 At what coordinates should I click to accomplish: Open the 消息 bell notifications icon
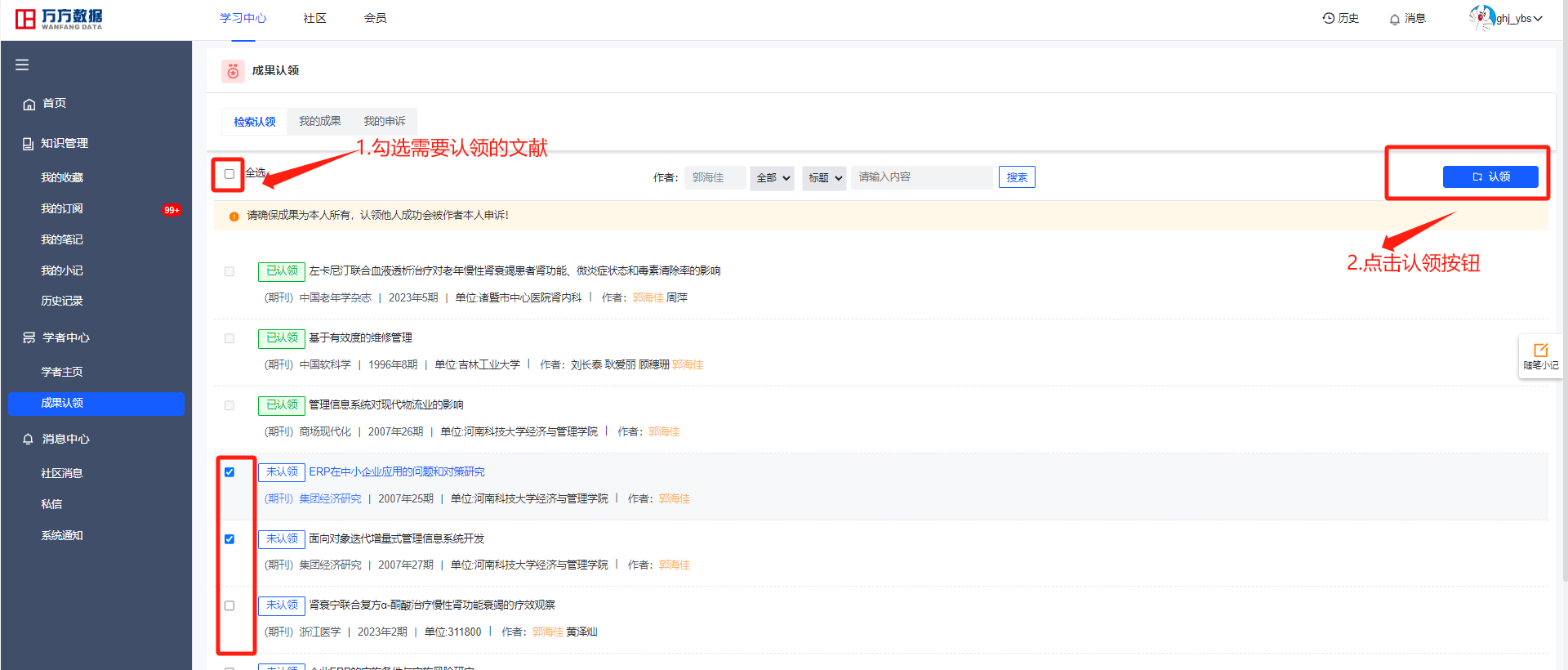(x=1394, y=19)
